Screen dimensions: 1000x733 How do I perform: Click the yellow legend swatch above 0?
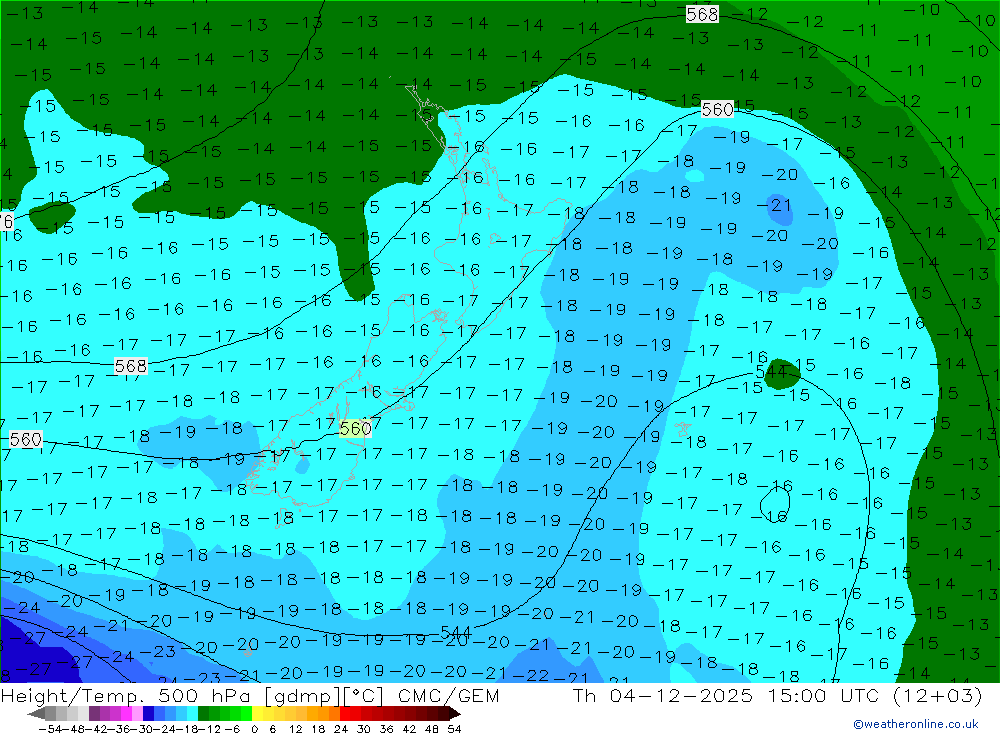(x=258, y=713)
